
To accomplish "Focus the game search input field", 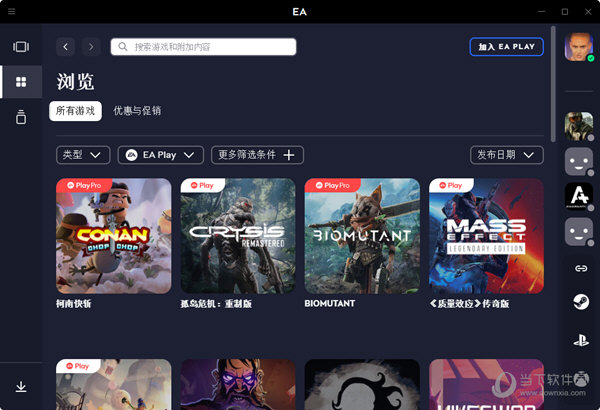I will tap(204, 47).
